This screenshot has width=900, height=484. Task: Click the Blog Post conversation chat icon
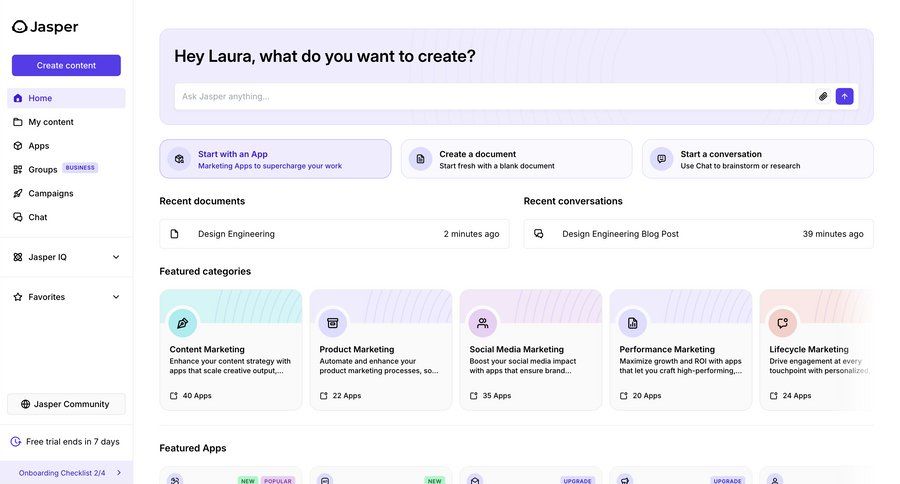point(538,234)
